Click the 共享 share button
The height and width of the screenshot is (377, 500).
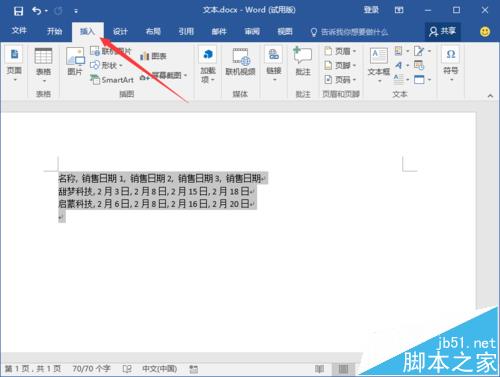(x=443, y=32)
